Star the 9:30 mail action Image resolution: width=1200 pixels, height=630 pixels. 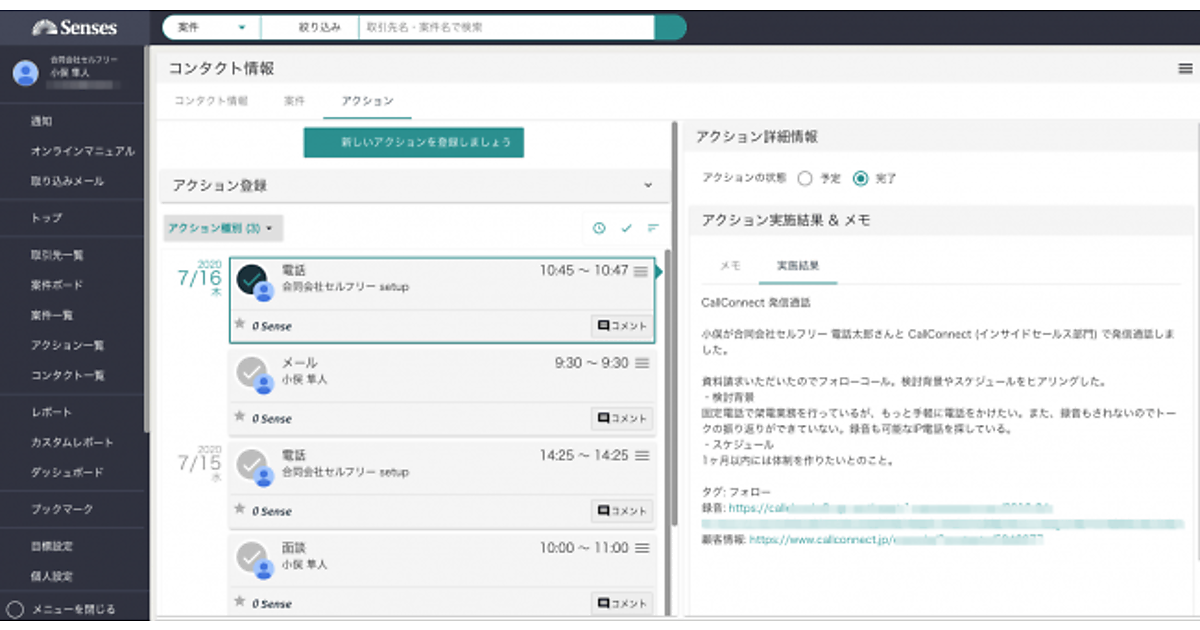click(x=239, y=417)
